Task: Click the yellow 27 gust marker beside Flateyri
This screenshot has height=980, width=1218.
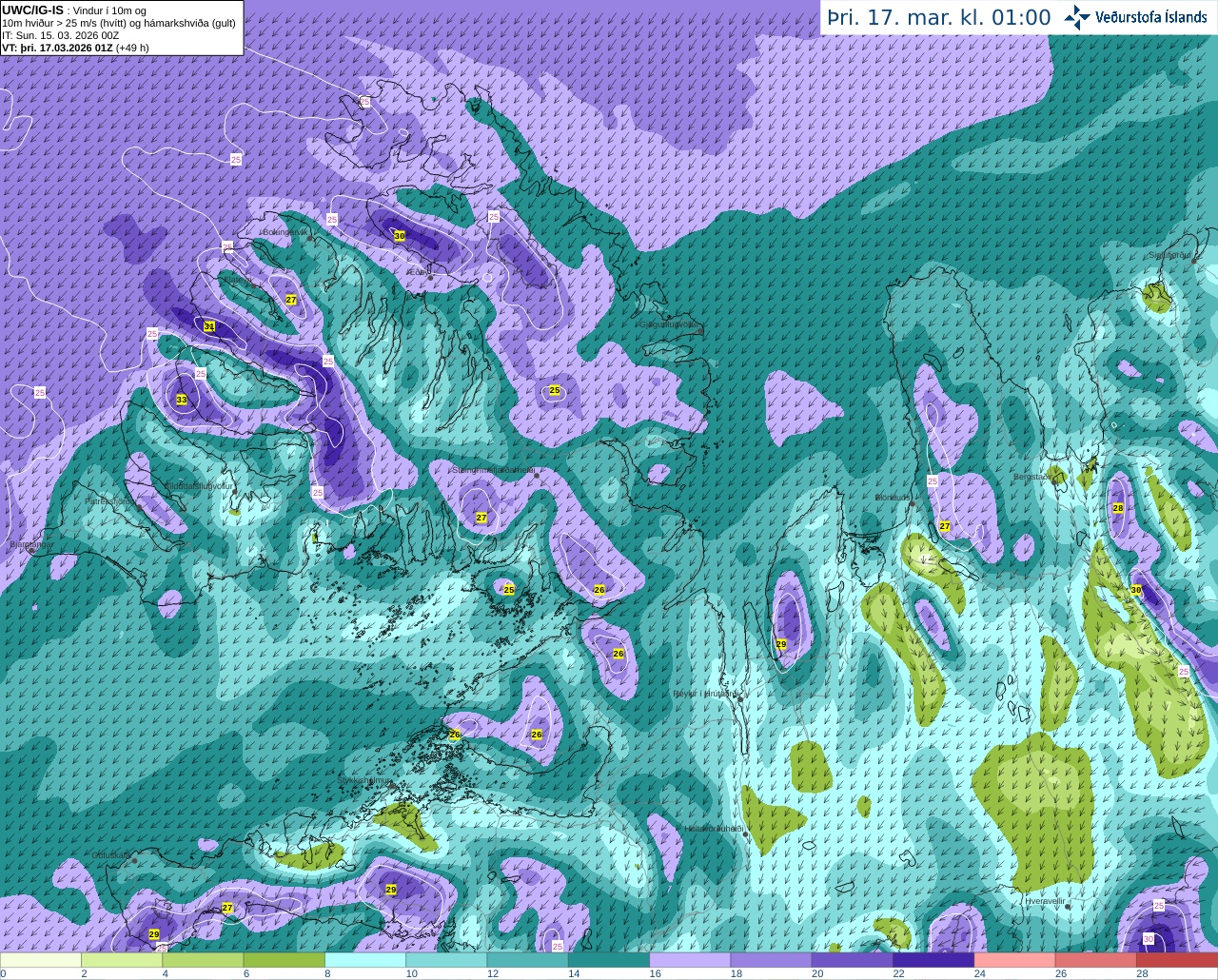Action: coord(291,300)
